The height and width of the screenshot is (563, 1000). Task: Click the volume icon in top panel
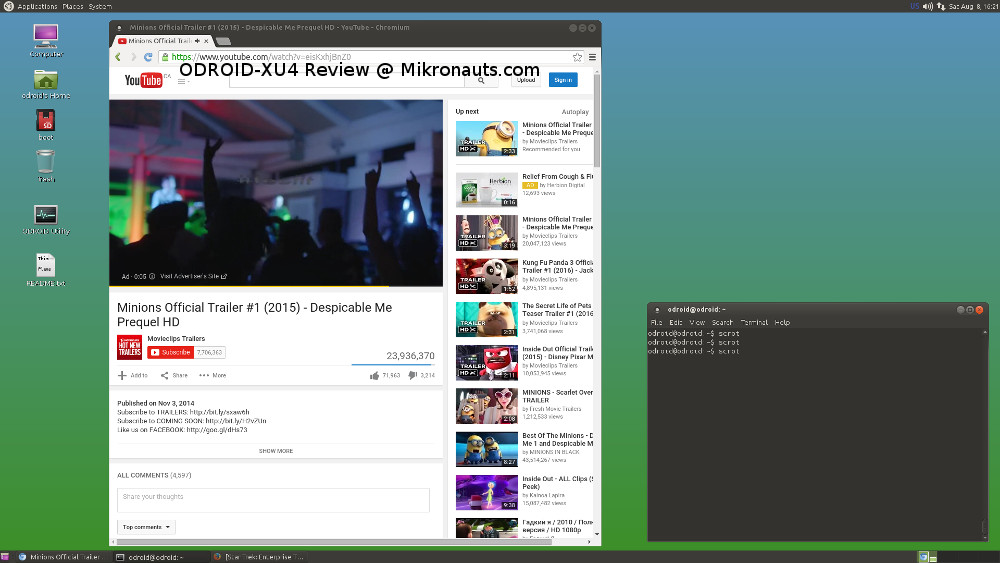928,6
